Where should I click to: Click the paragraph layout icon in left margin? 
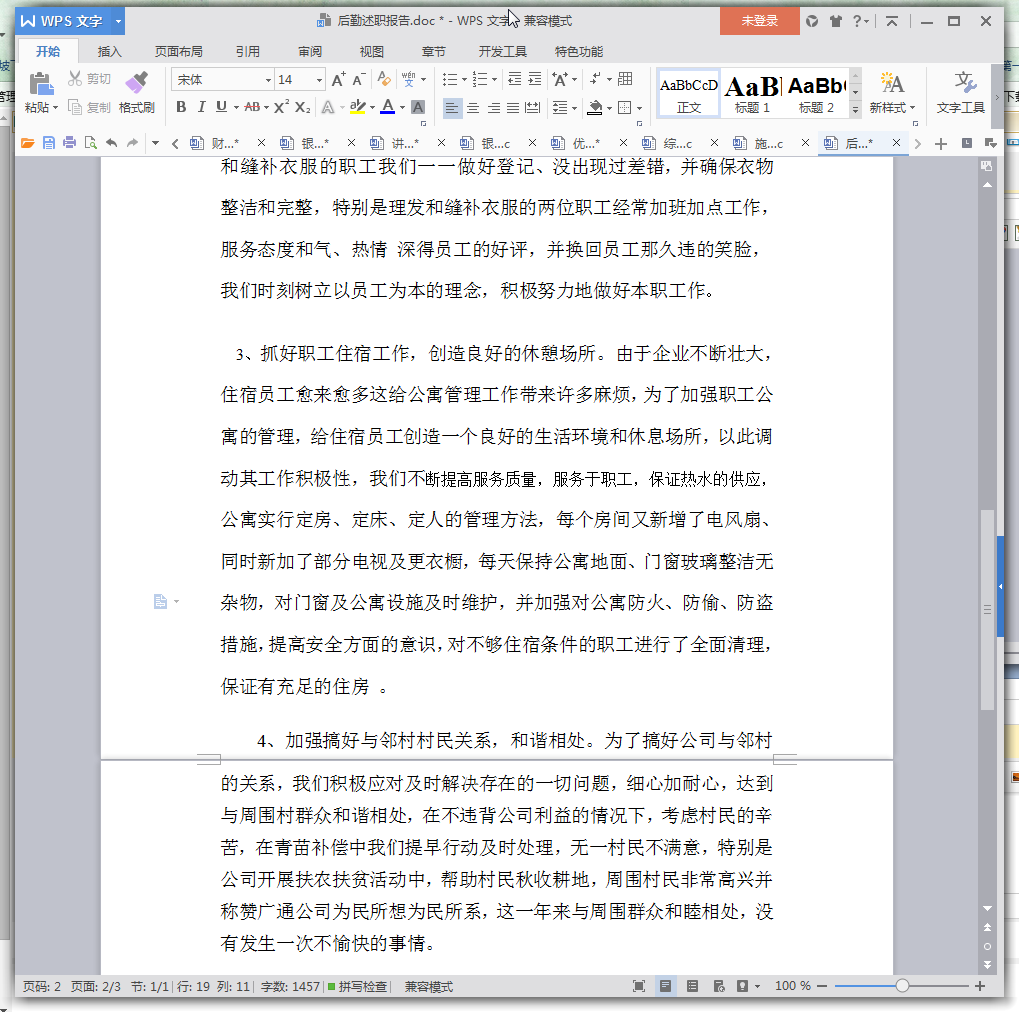tap(161, 601)
